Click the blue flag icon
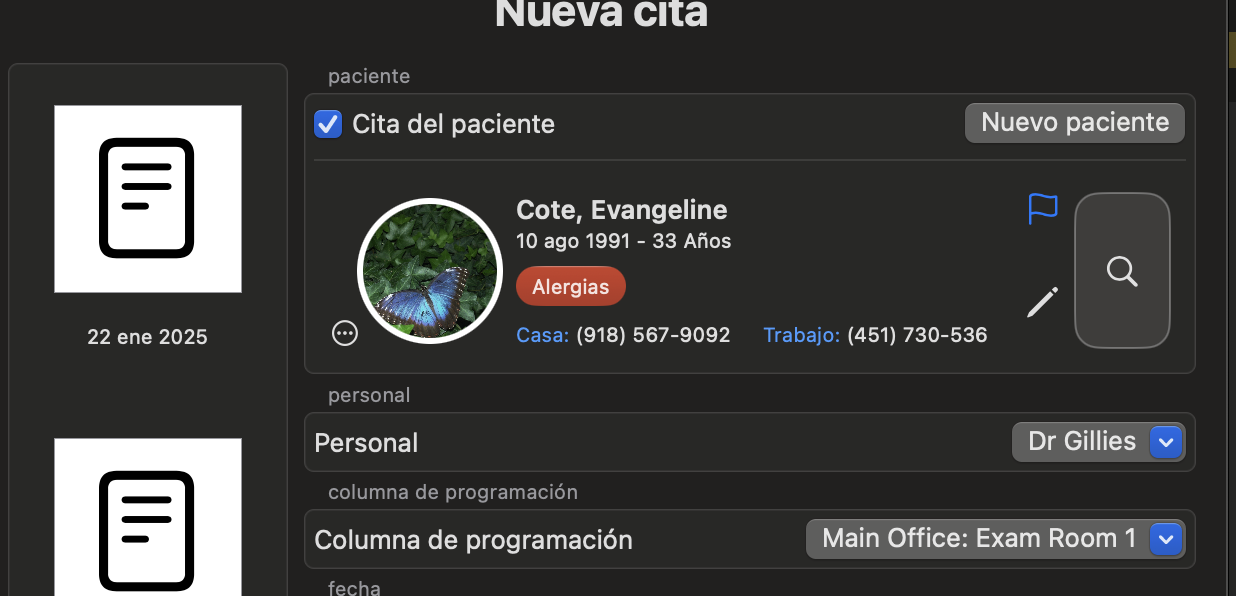Viewport: 1236px width, 596px height. point(1043,209)
